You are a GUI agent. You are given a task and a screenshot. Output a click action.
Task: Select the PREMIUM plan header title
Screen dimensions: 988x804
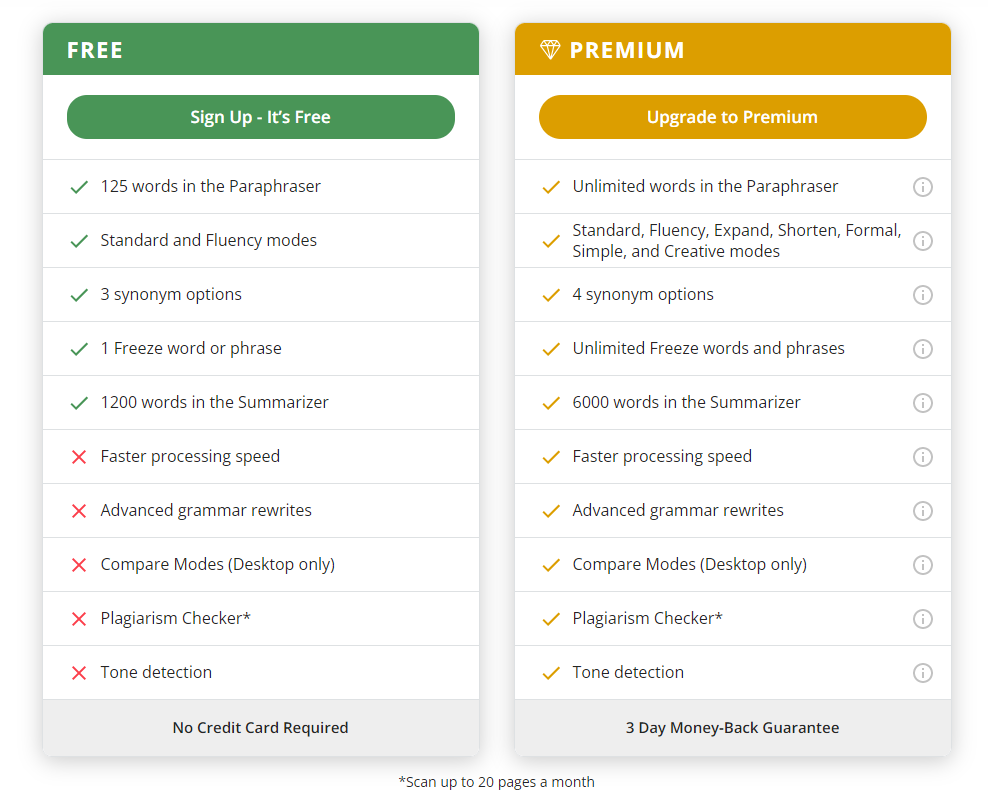coord(627,50)
